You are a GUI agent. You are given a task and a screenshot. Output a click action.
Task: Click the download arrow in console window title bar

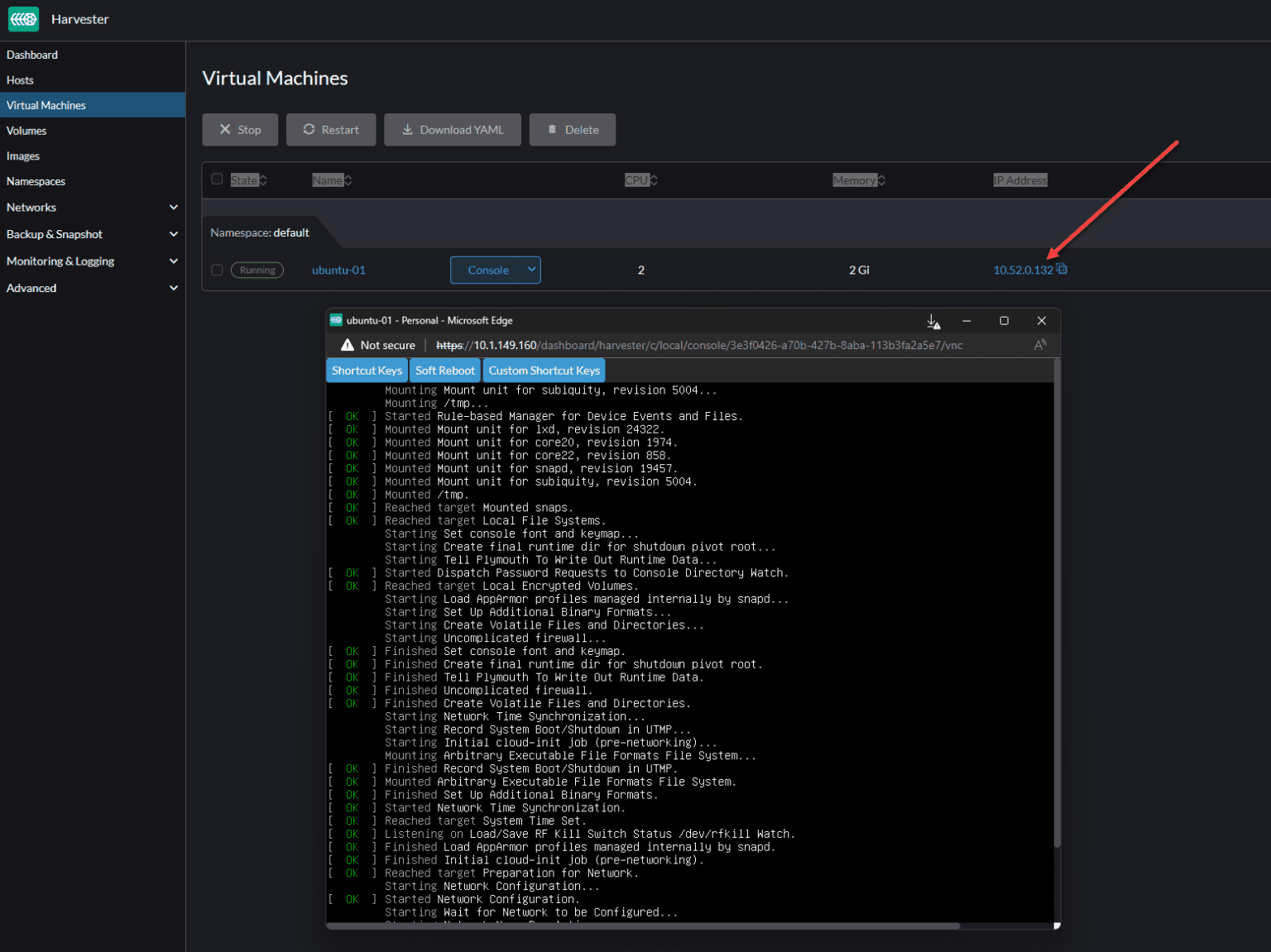click(x=933, y=321)
